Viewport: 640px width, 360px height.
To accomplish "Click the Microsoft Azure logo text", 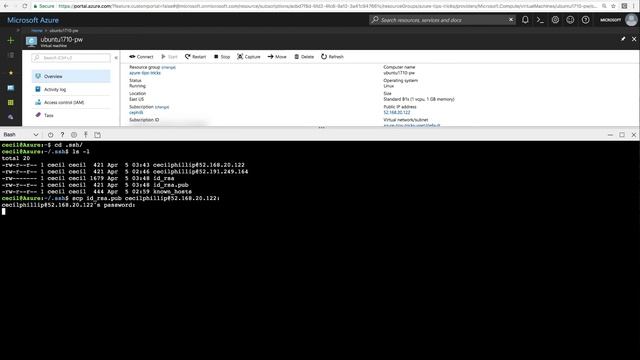I will tap(33, 20).
